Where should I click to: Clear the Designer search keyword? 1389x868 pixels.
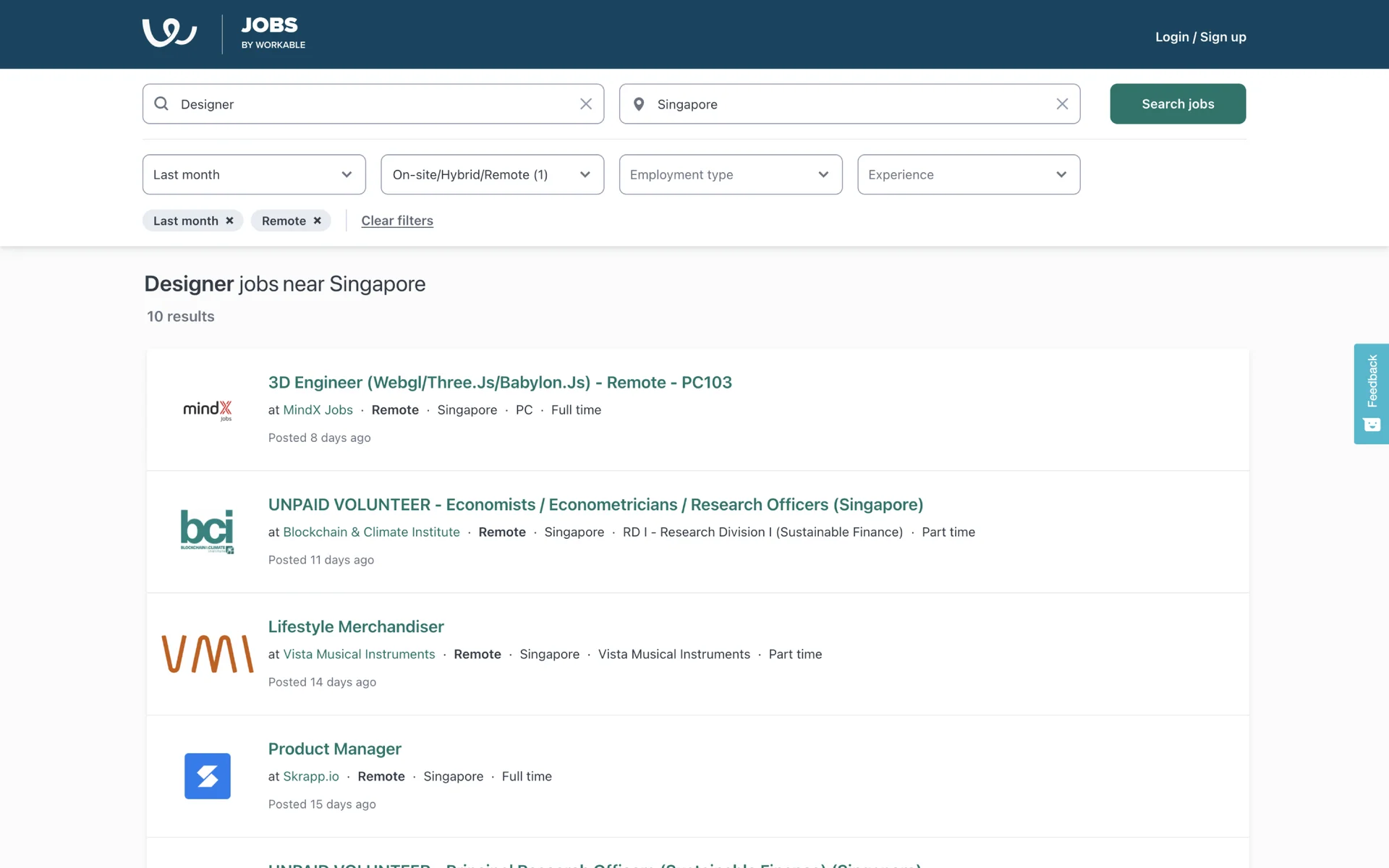pyautogui.click(x=586, y=104)
